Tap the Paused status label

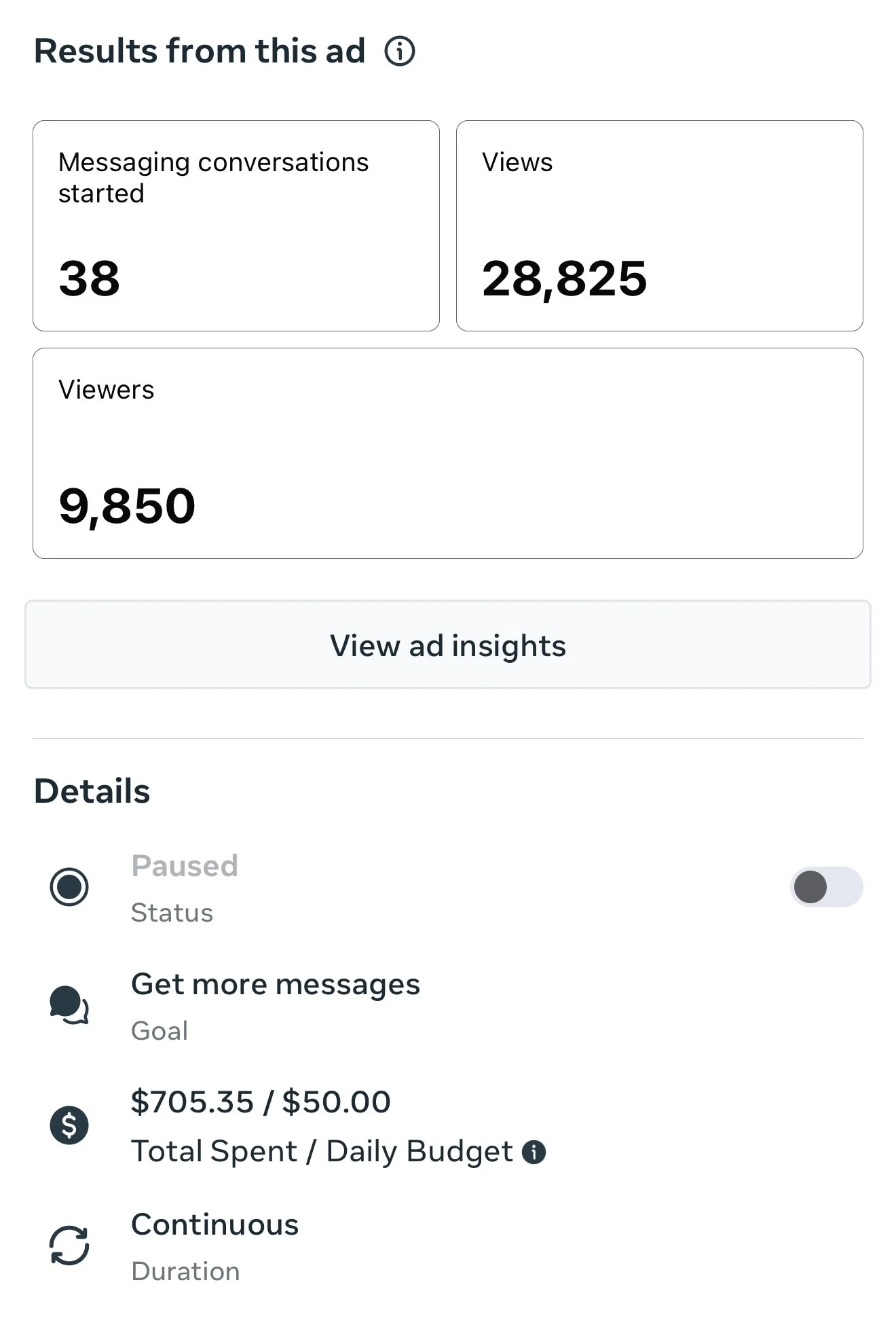click(x=185, y=866)
